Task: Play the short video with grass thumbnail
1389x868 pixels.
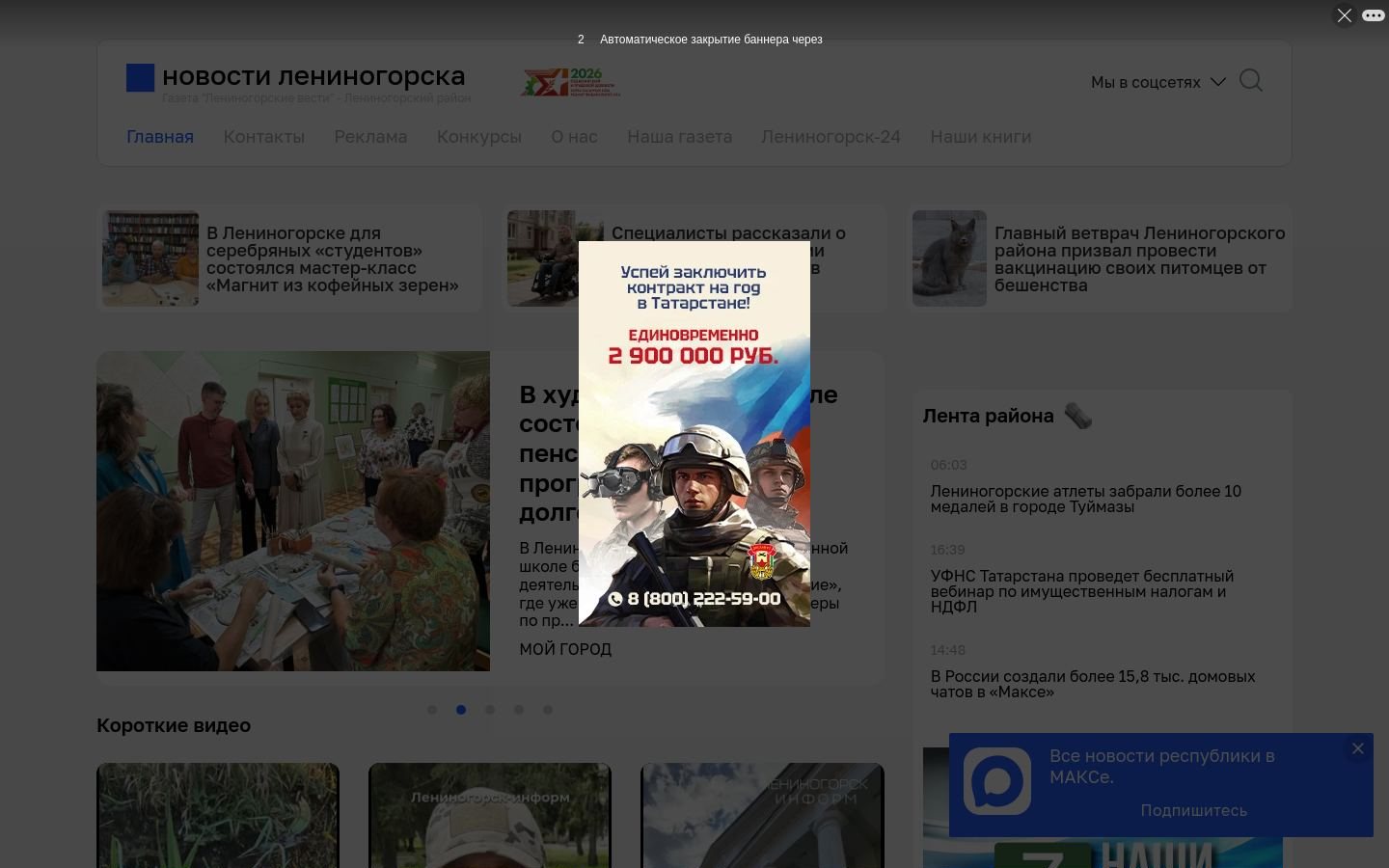Action: point(218,816)
